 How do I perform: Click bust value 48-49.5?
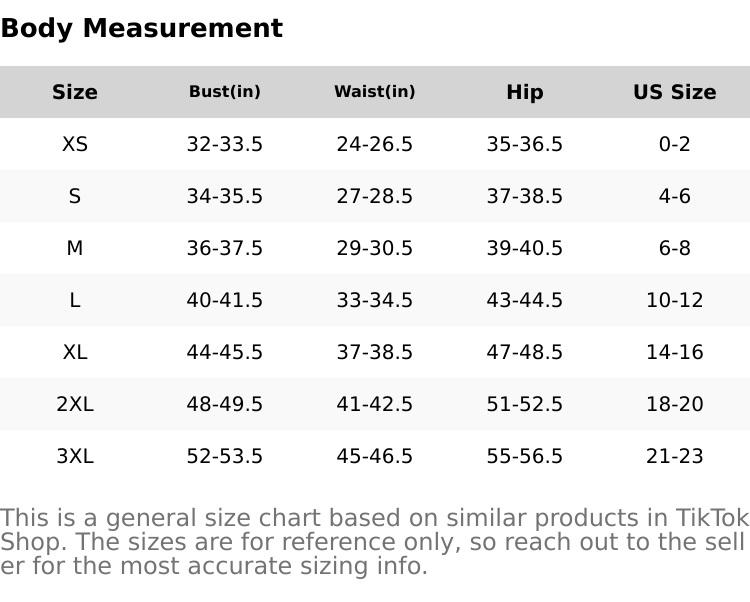point(225,404)
